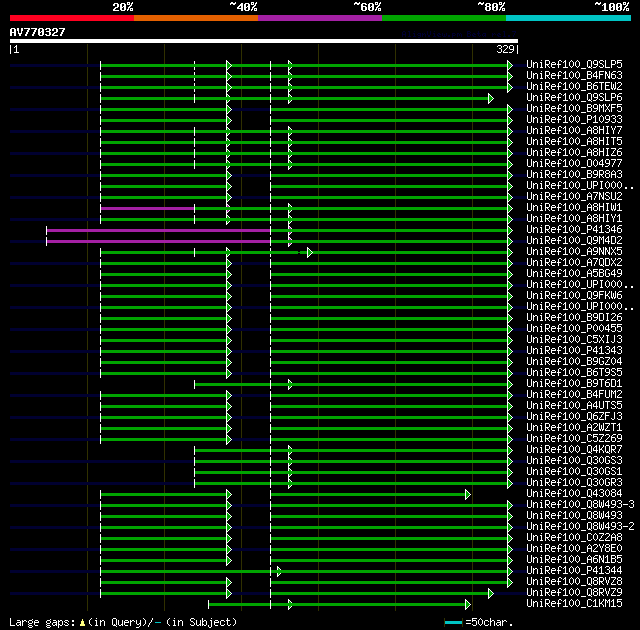Click the red 20% identity legend segment
The width and height of the screenshot is (640, 630).
(72, 18)
